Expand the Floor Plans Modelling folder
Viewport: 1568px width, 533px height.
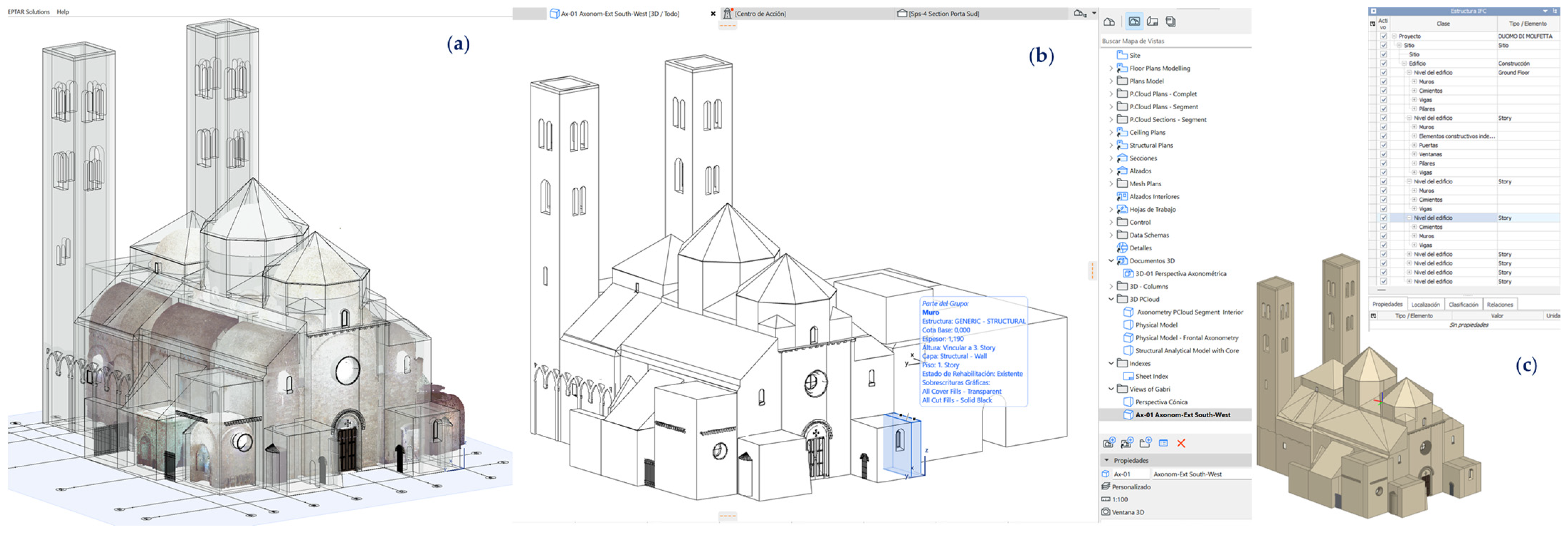point(1112,68)
